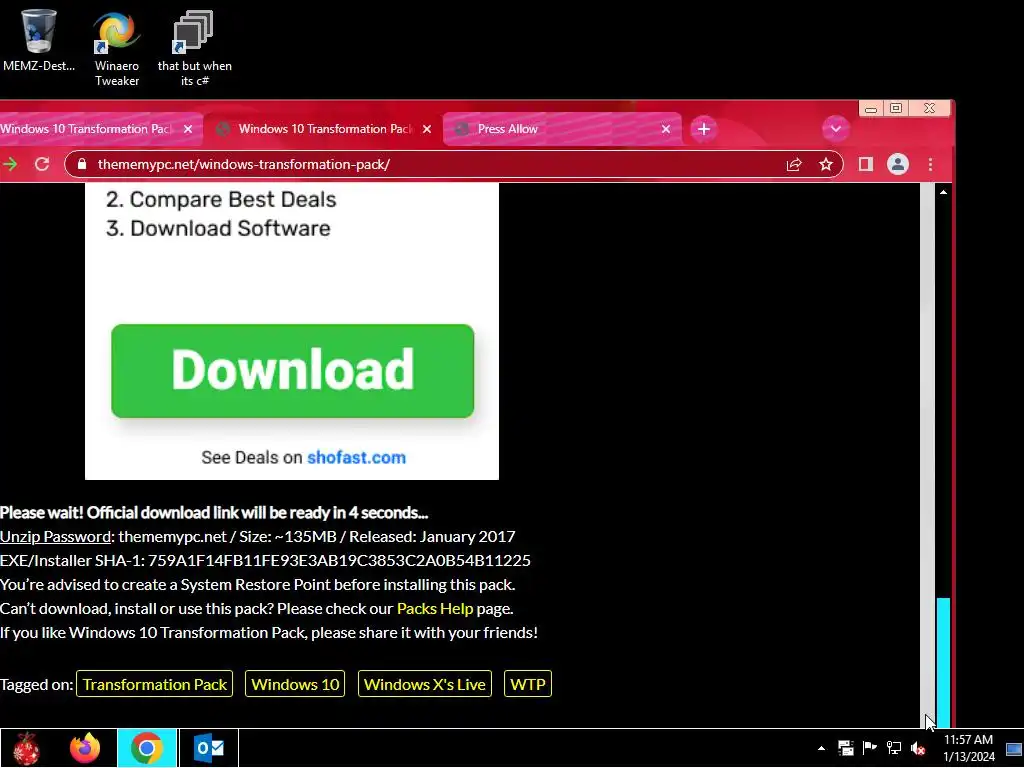Click Show desktop button at taskbar edge
The width and height of the screenshot is (1024, 768).
[x=1014, y=748]
